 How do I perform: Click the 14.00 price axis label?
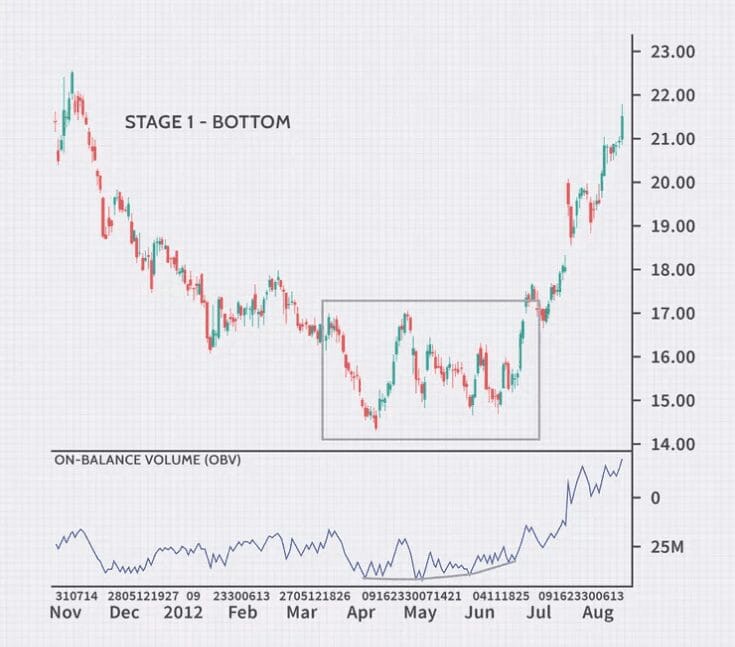click(673, 444)
